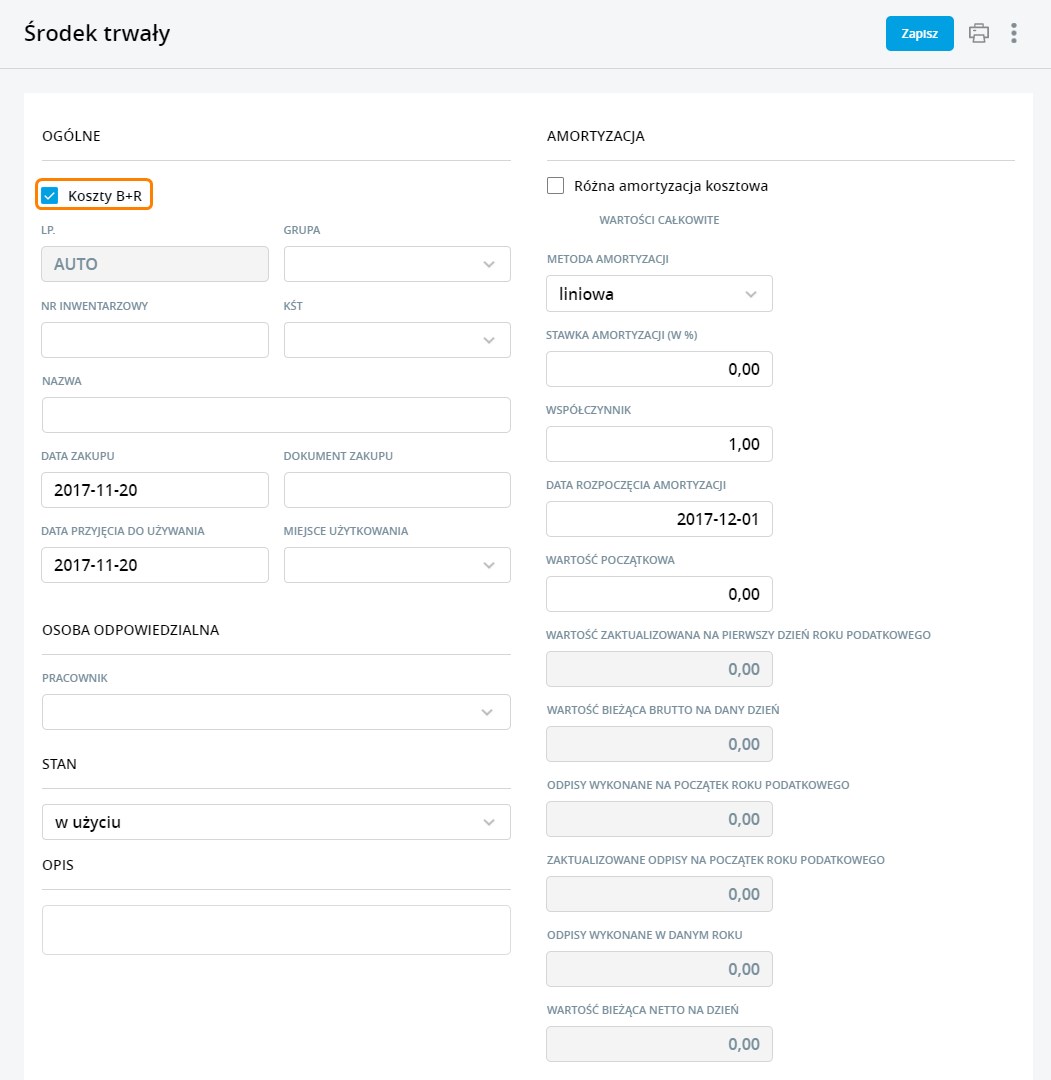Click the Zapisz save button
Screen dimensions: 1051x1080
point(919,33)
